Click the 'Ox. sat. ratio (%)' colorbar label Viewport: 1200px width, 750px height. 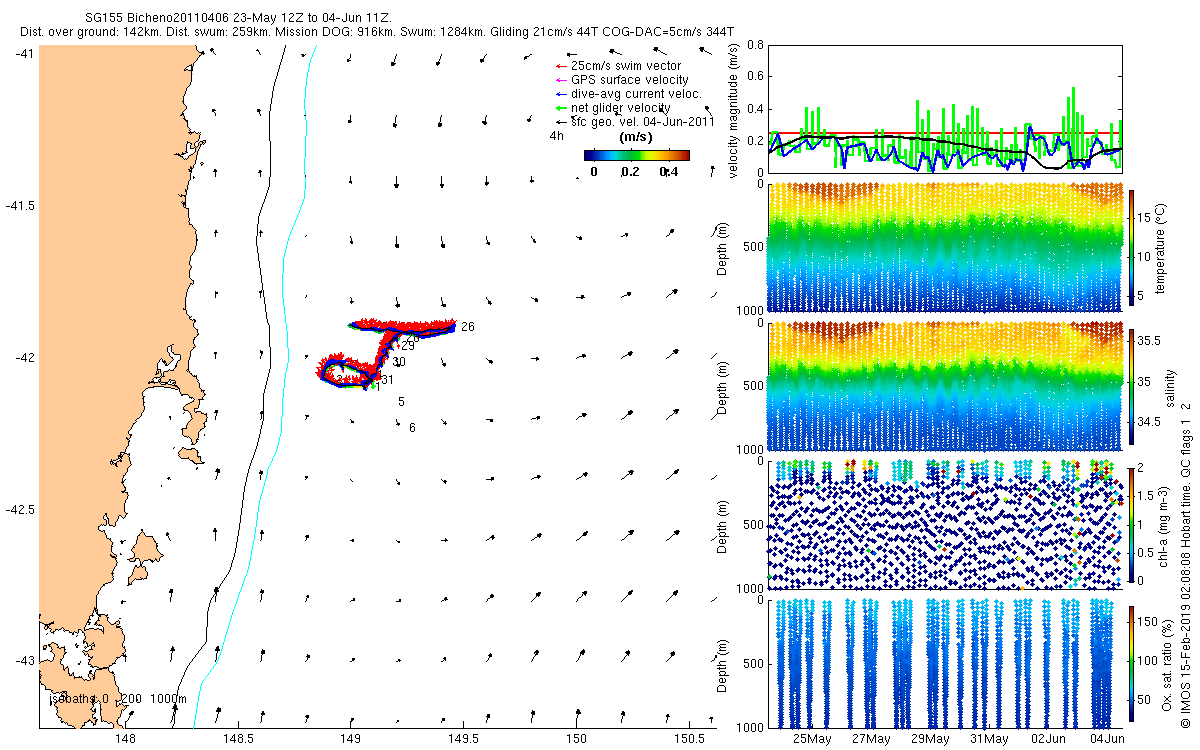coord(1168,663)
